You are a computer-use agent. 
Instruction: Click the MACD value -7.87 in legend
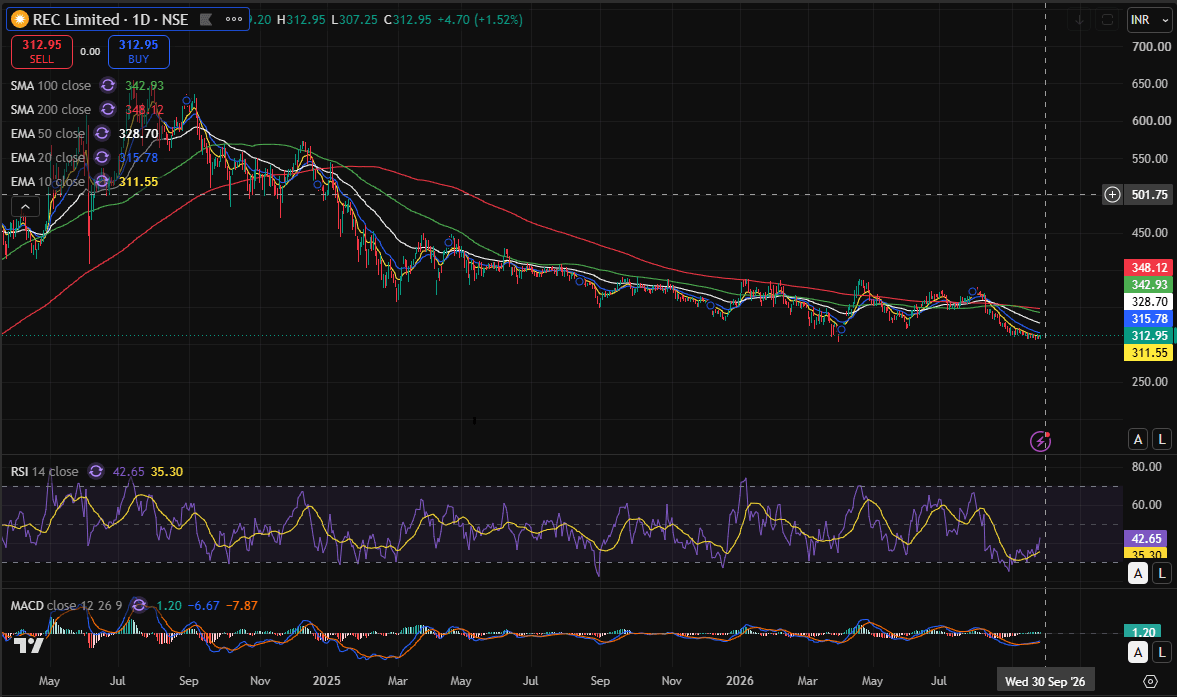242,605
